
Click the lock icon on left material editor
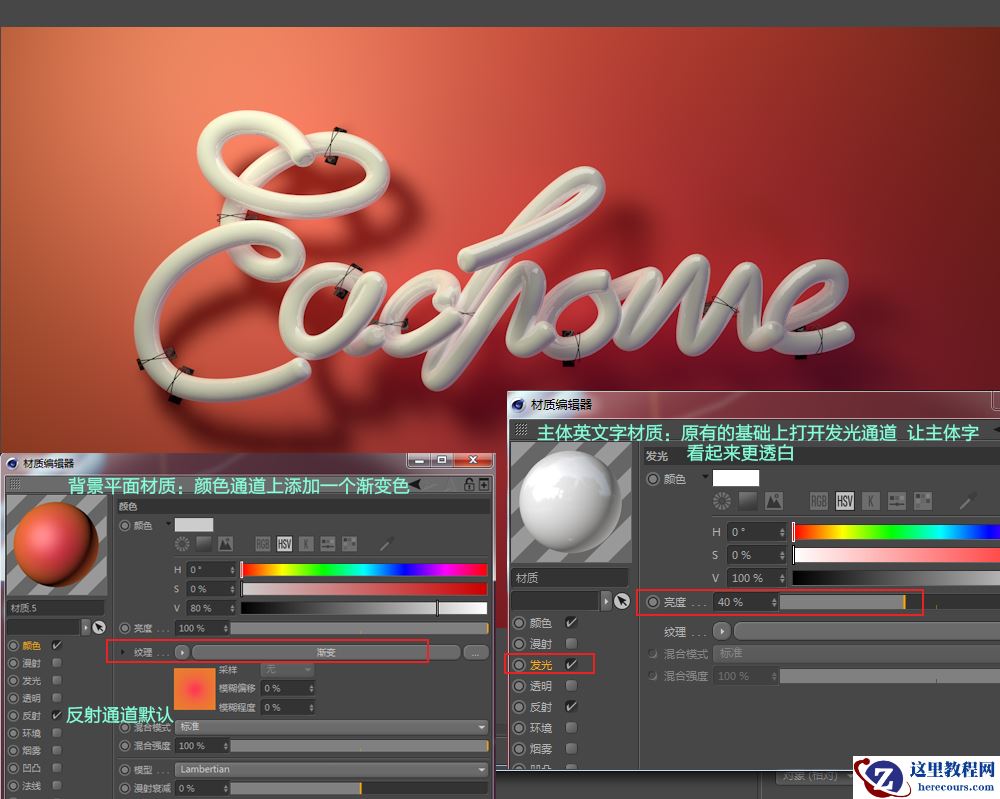coord(469,484)
